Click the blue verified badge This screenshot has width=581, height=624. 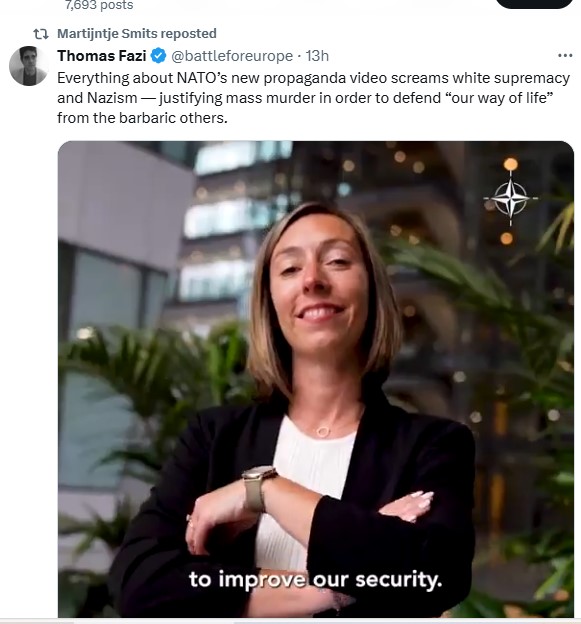tap(158, 56)
